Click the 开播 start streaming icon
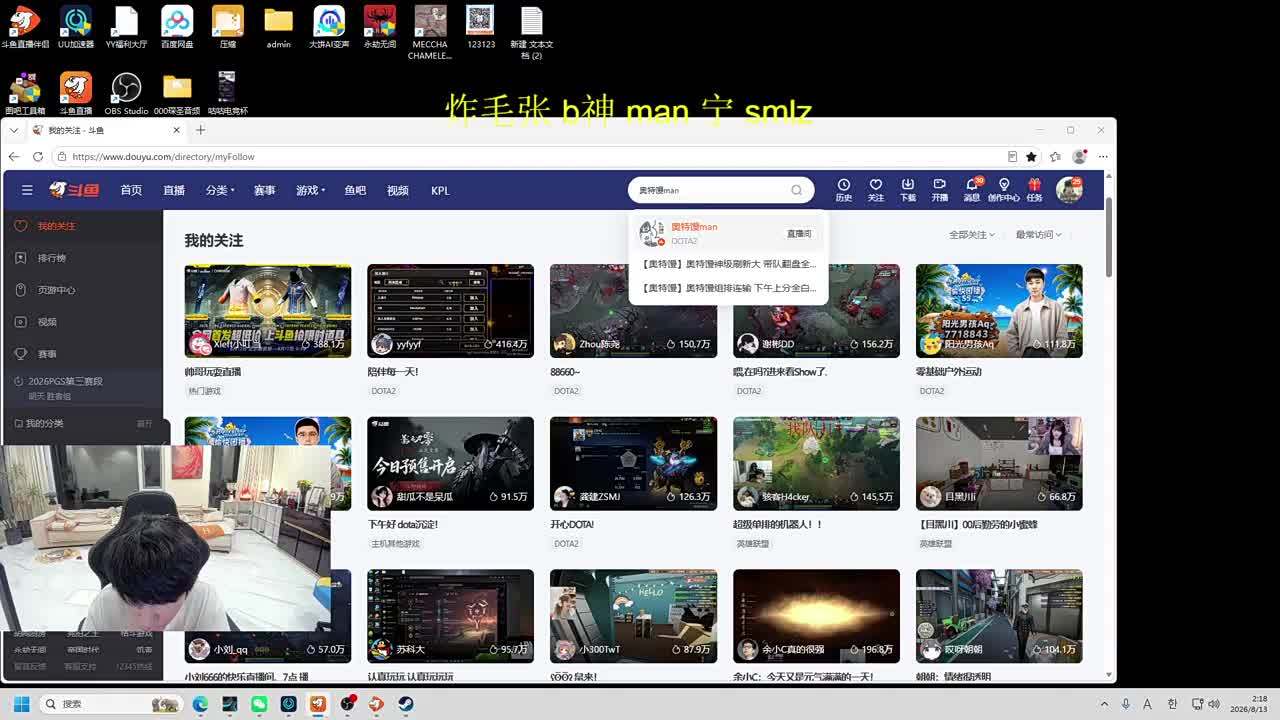 click(x=940, y=190)
